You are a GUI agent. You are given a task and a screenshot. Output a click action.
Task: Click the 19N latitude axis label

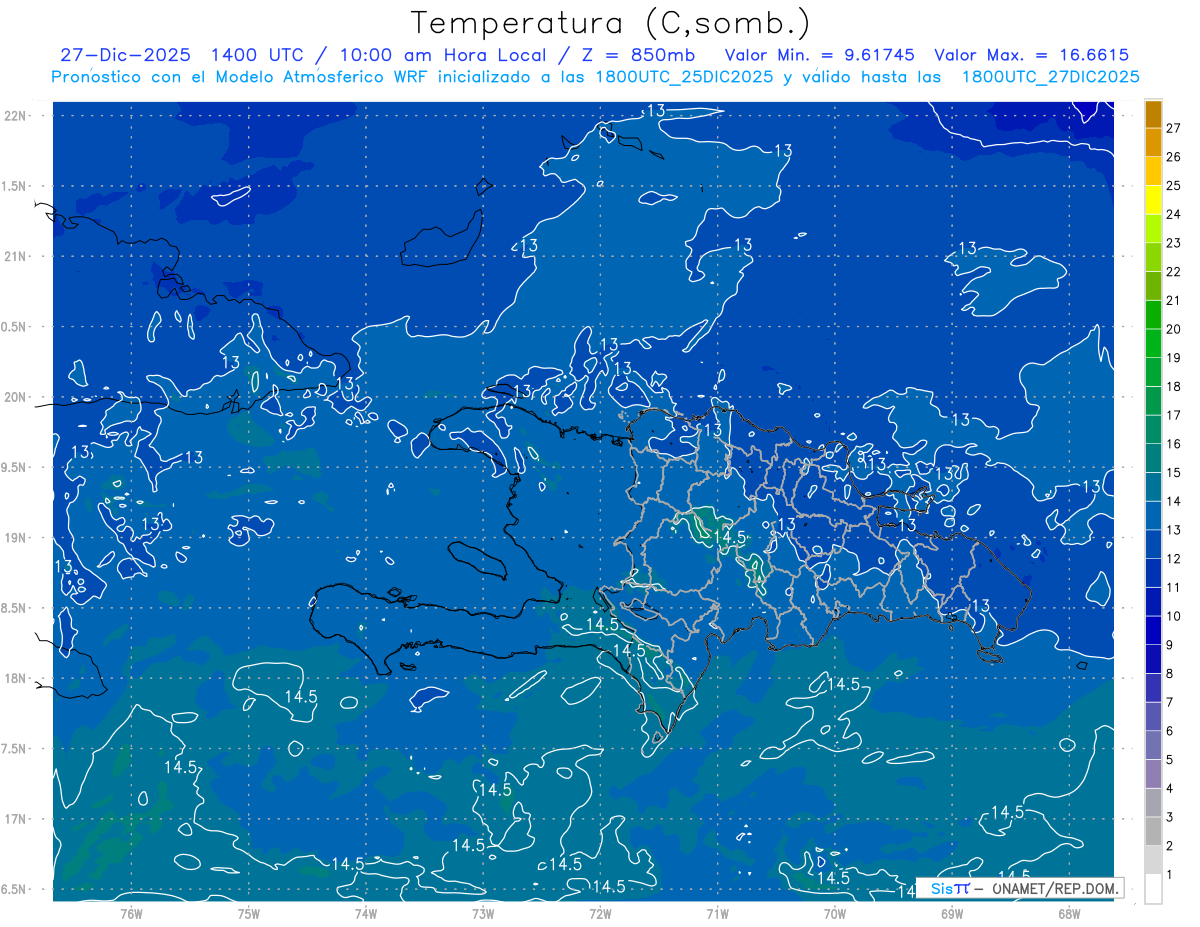15,537
